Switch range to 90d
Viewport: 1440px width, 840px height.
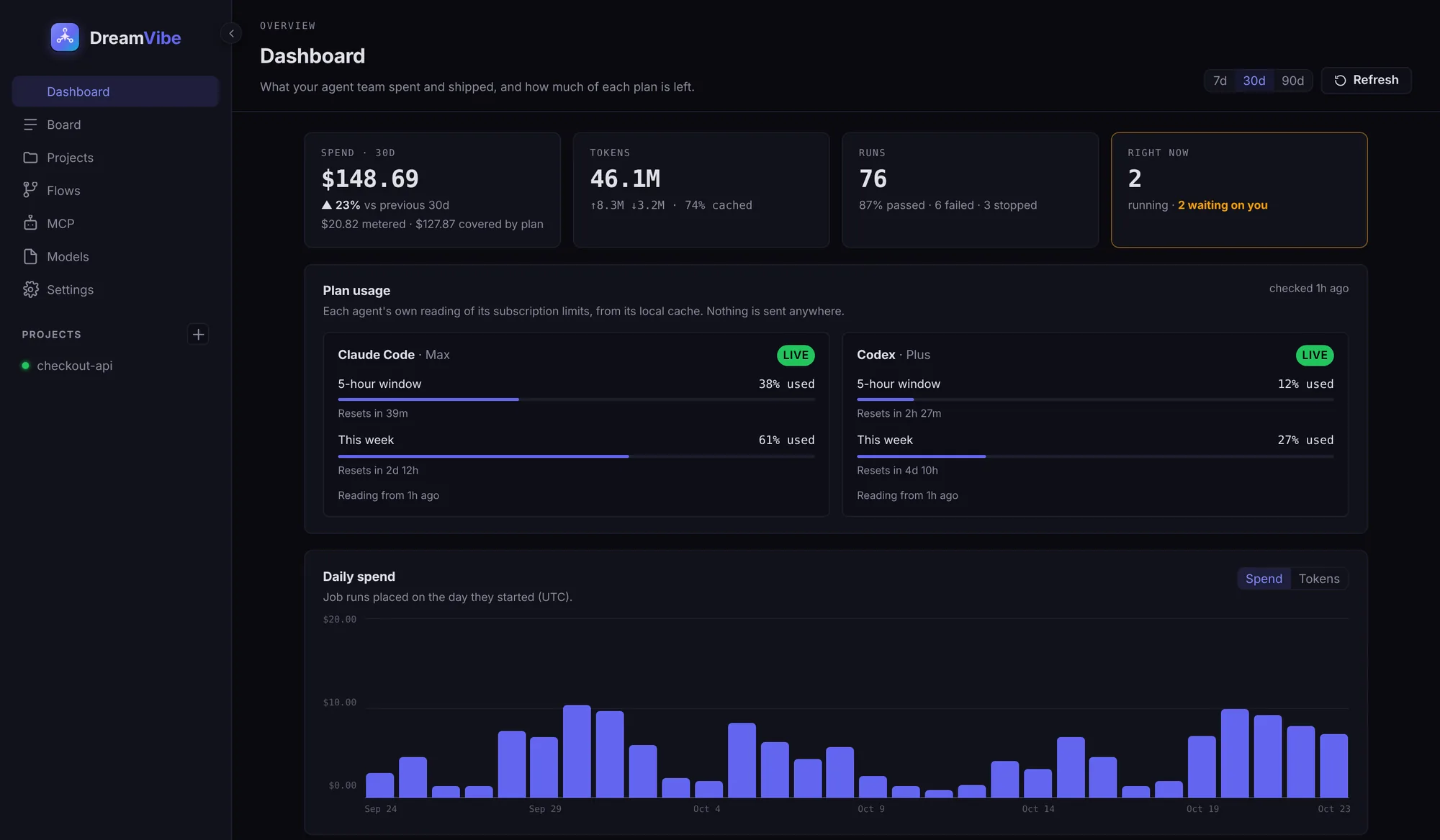pos(1292,81)
